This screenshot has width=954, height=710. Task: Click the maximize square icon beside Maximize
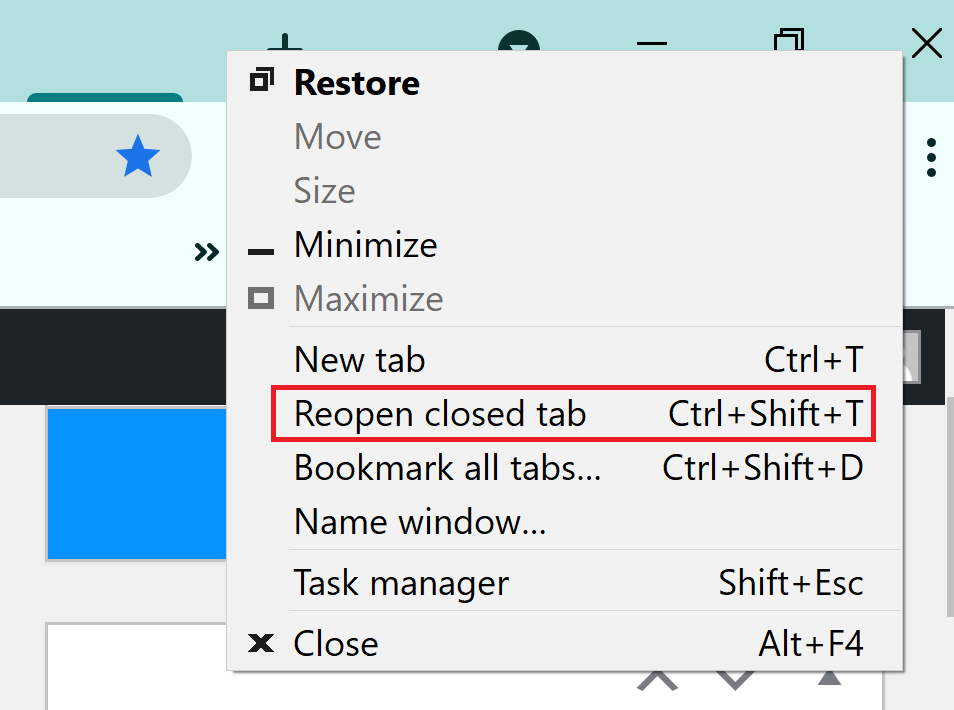click(261, 298)
